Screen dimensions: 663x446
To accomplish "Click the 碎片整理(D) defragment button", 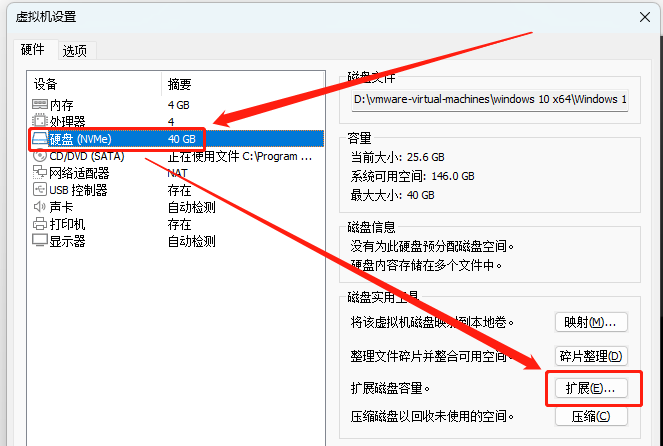I will pos(591,356).
